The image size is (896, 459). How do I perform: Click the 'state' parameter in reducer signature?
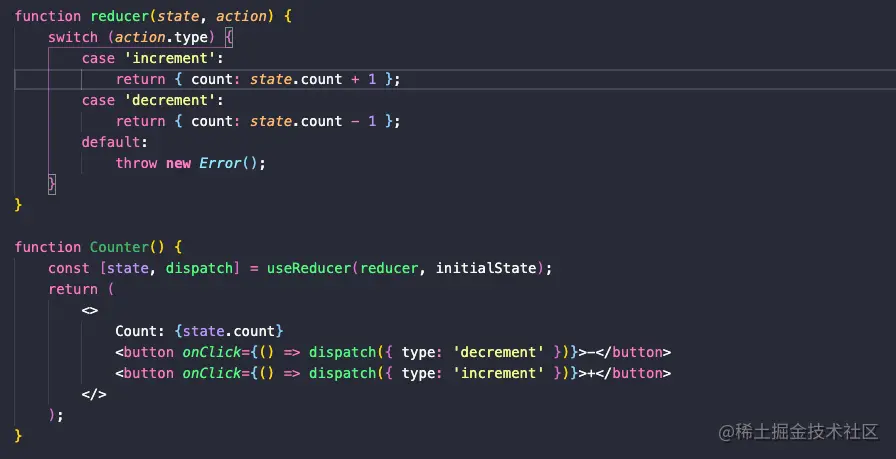pyautogui.click(x=178, y=16)
